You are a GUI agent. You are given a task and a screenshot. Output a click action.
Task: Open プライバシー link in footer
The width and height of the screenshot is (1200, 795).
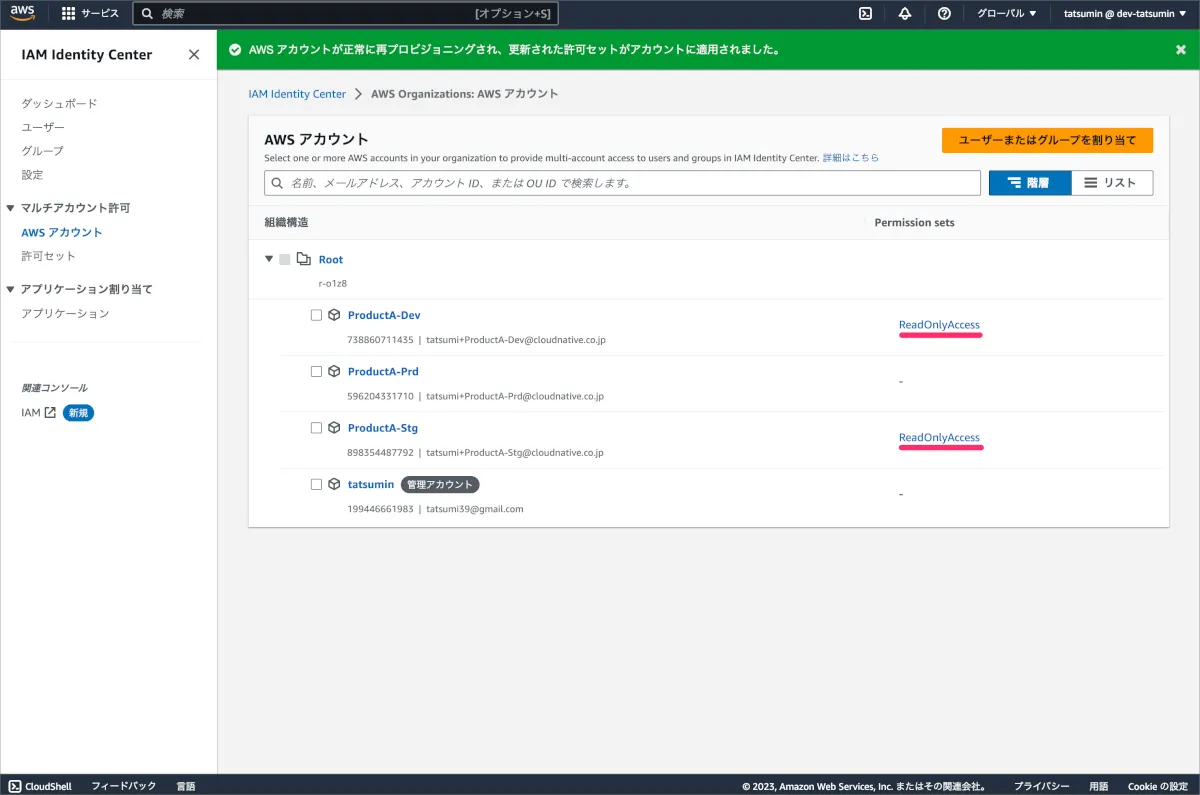(x=1042, y=786)
